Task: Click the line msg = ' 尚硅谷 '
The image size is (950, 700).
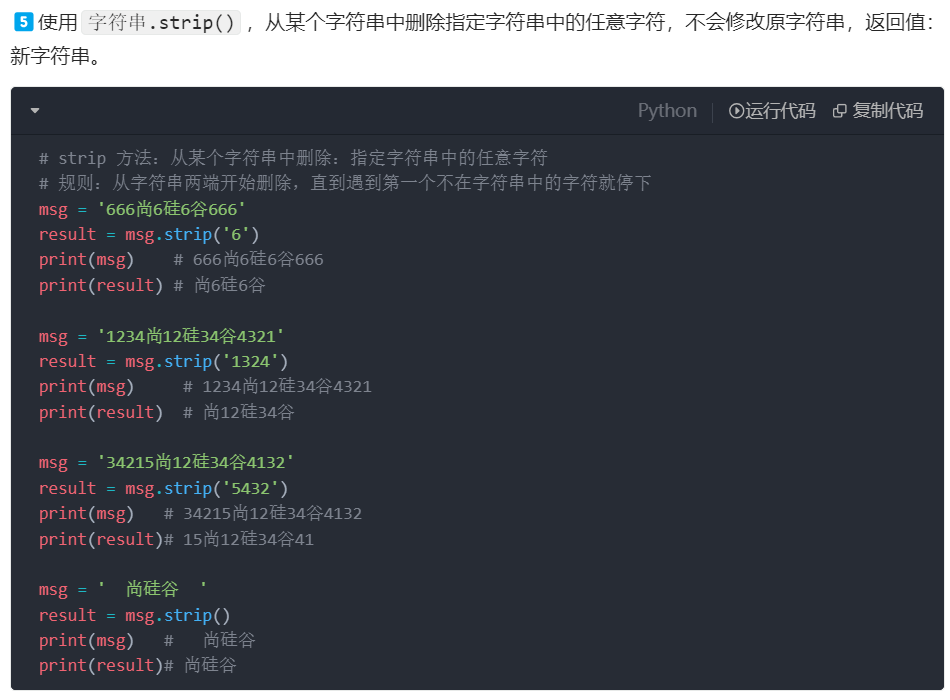Action: (123, 589)
